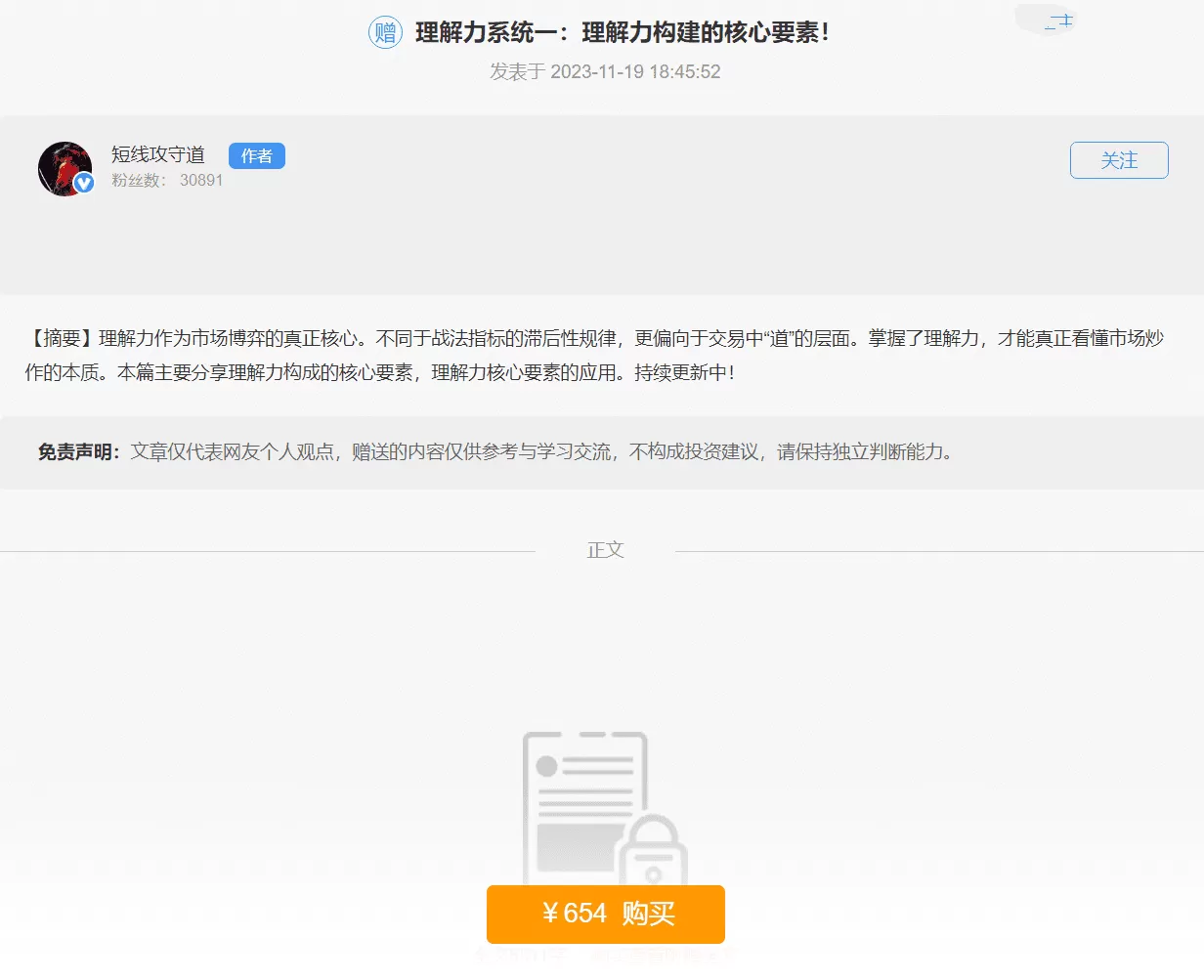
Task: Click the 赠 gift icon beside the title
Action: (x=385, y=32)
